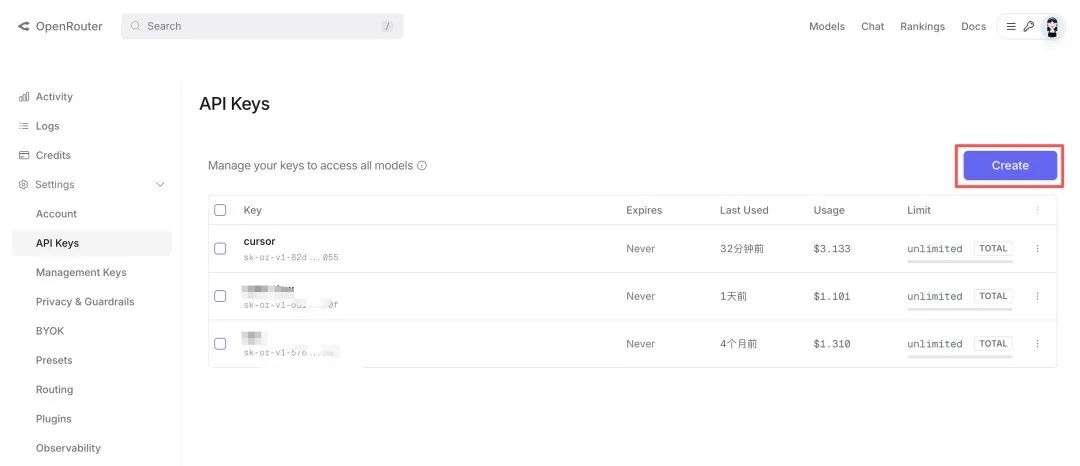
Task: Open Management Keys page
Action: tap(81, 273)
